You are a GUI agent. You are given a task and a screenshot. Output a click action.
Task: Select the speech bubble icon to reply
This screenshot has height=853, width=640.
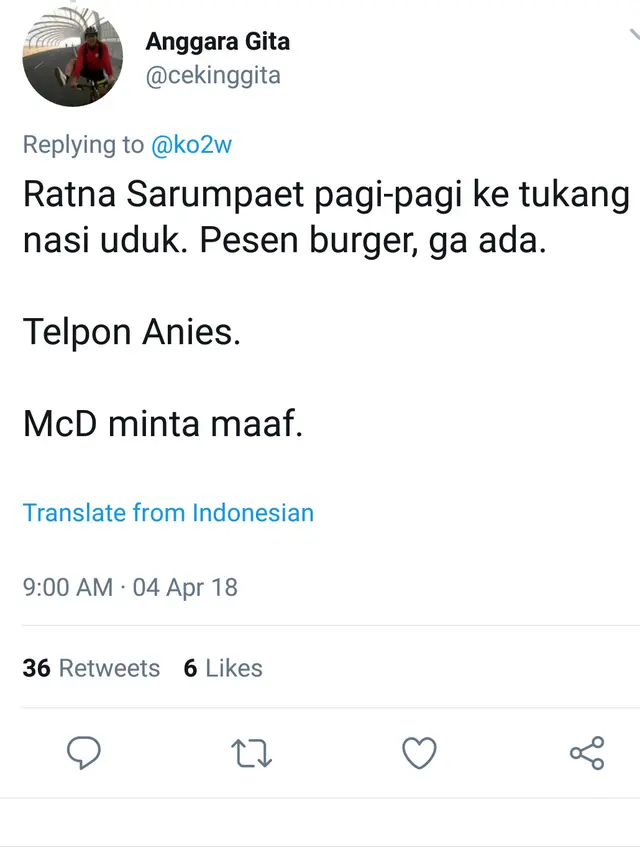tap(85, 754)
